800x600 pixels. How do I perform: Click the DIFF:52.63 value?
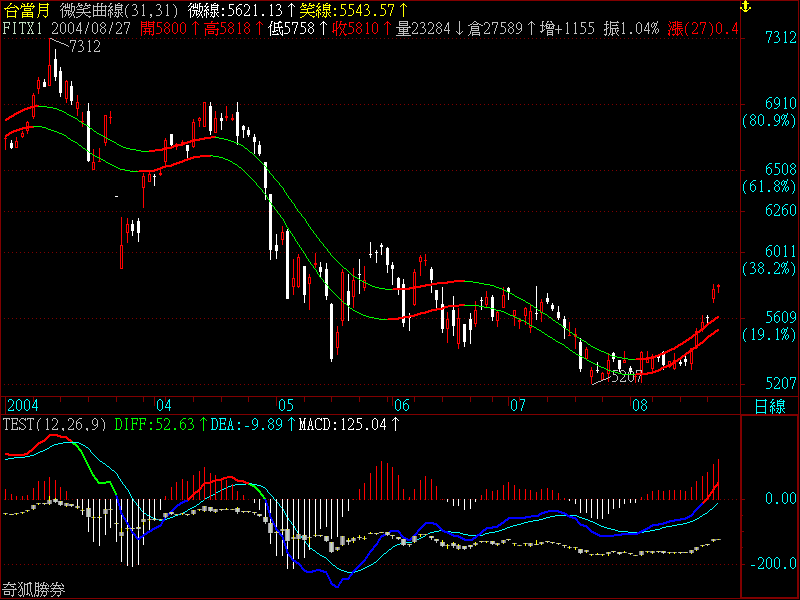[x=155, y=424]
